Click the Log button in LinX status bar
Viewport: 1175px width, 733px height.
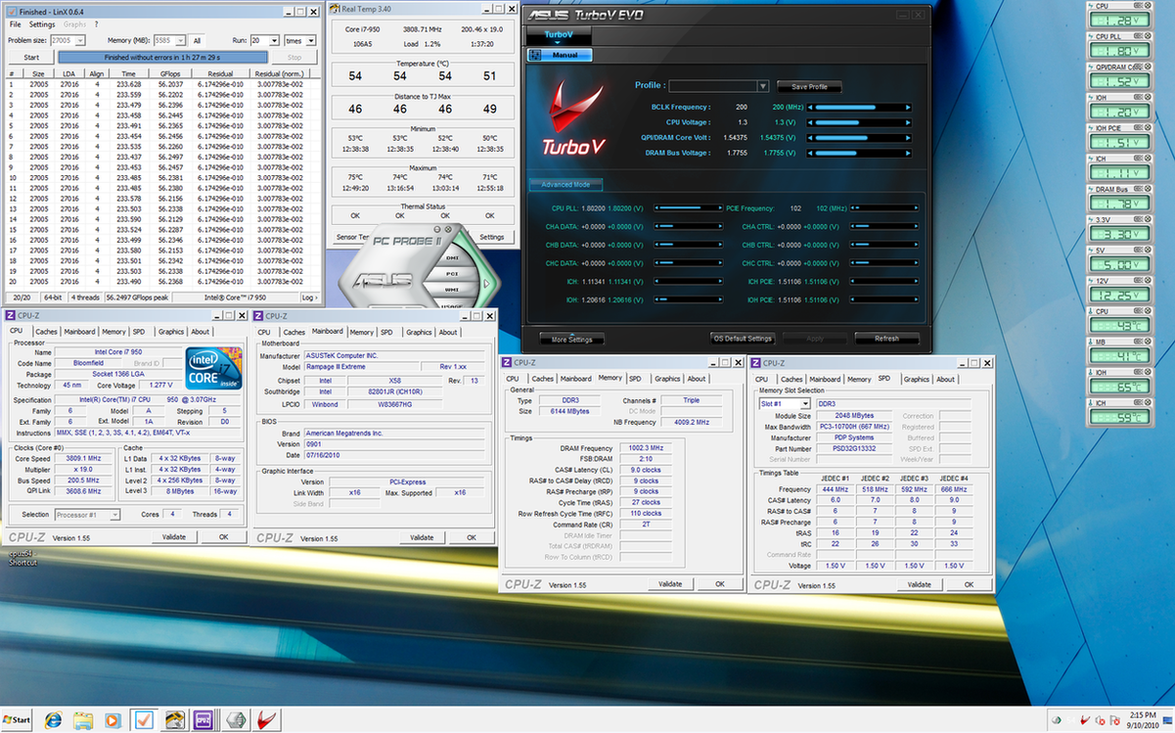click(x=309, y=297)
